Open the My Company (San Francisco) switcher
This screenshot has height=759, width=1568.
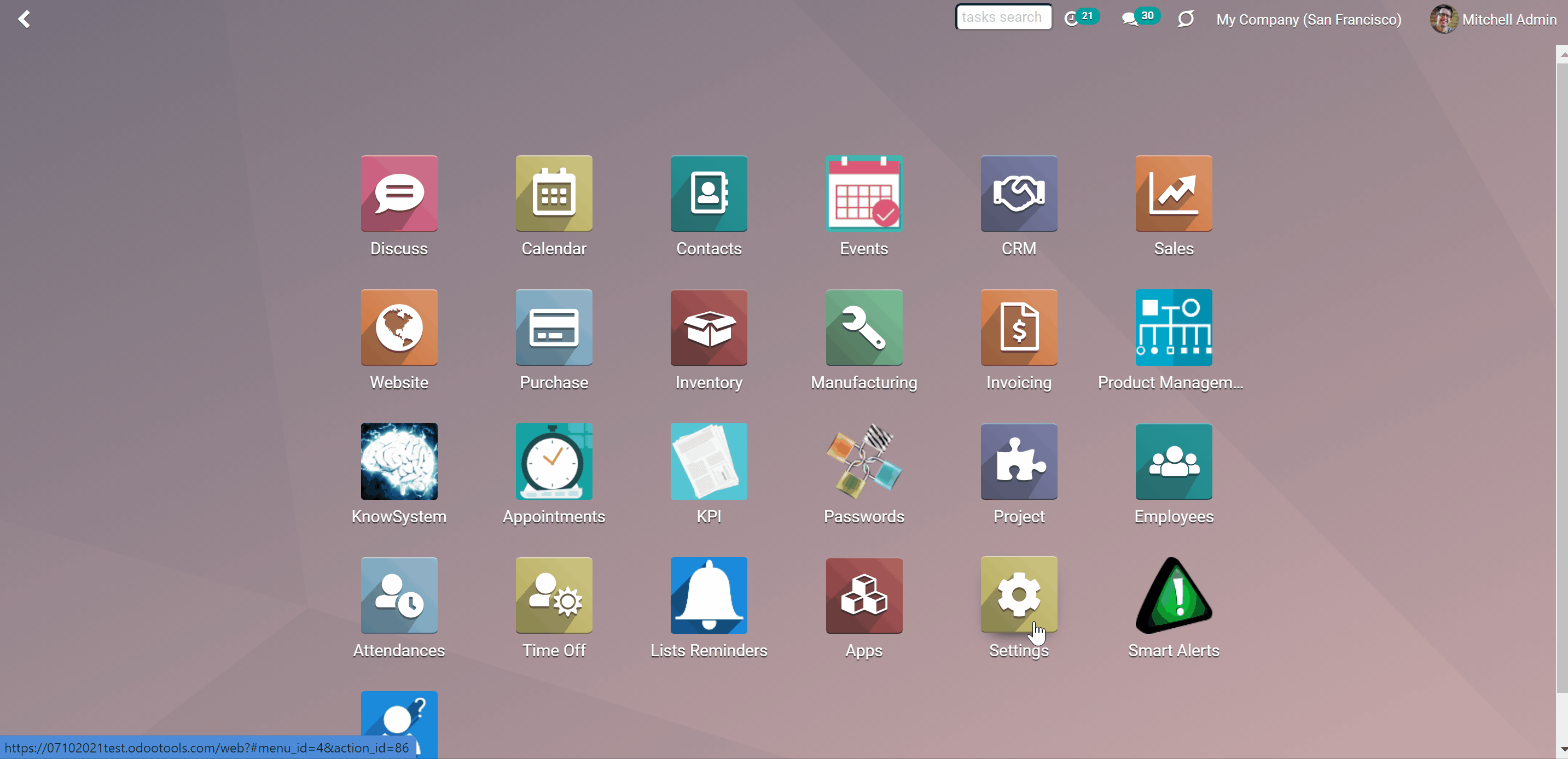pyautogui.click(x=1308, y=20)
